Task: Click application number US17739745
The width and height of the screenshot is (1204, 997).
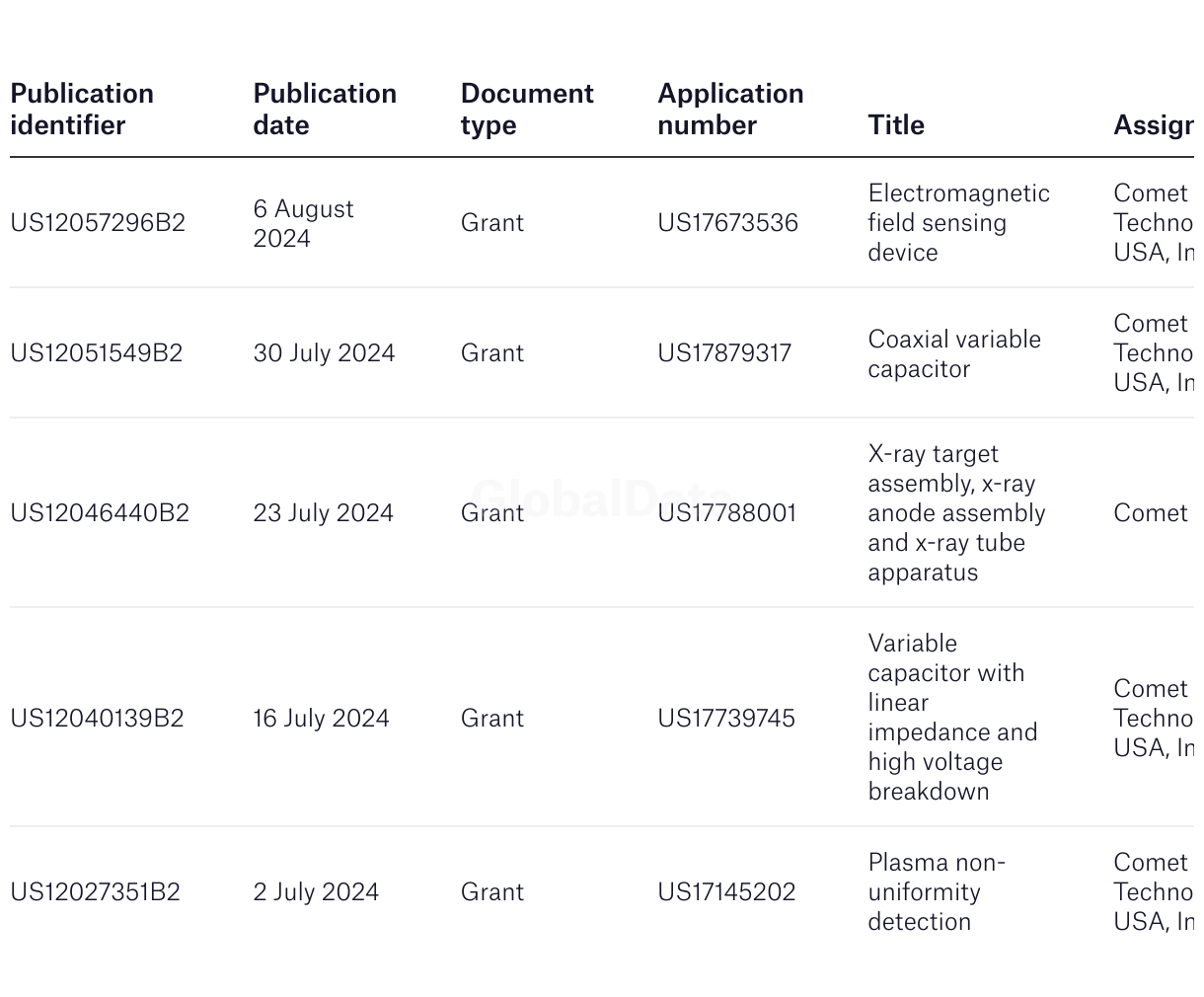Action: (x=726, y=719)
